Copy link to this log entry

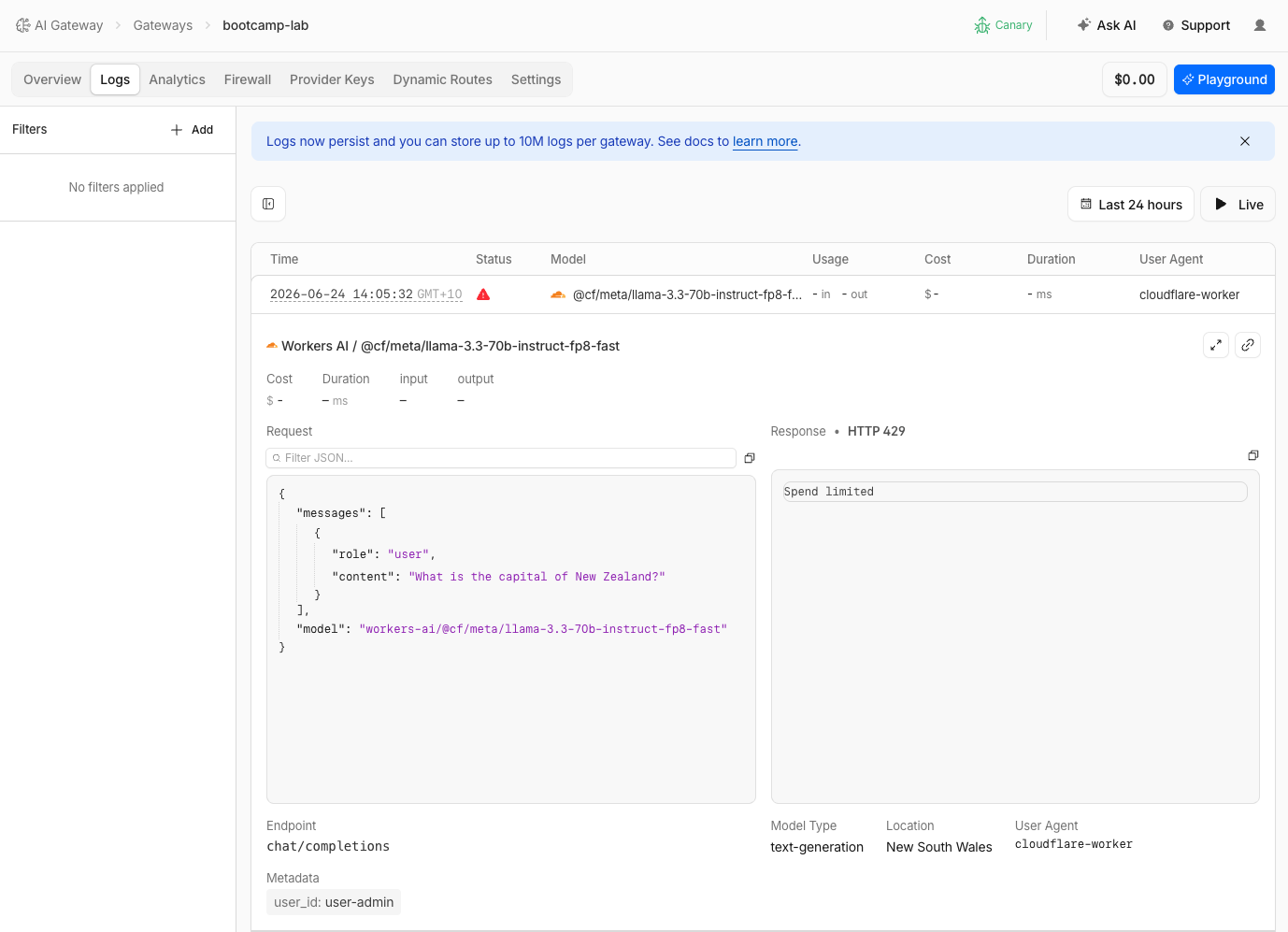point(1248,345)
